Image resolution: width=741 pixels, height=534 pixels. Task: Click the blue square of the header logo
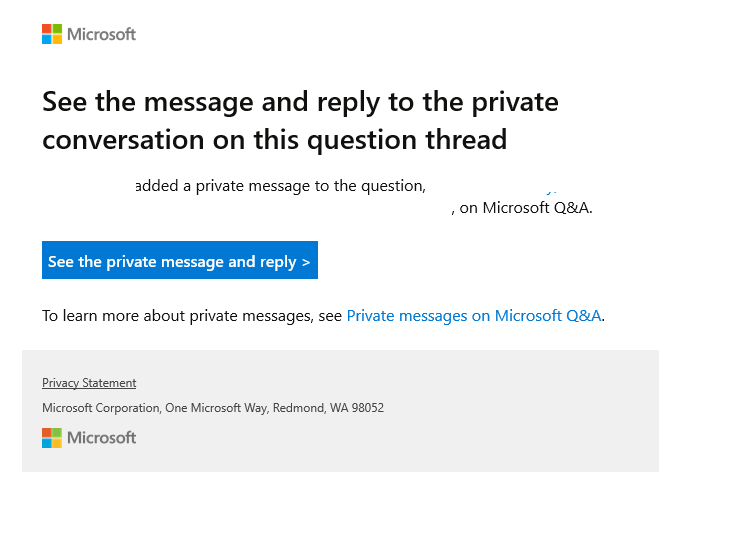(47, 39)
